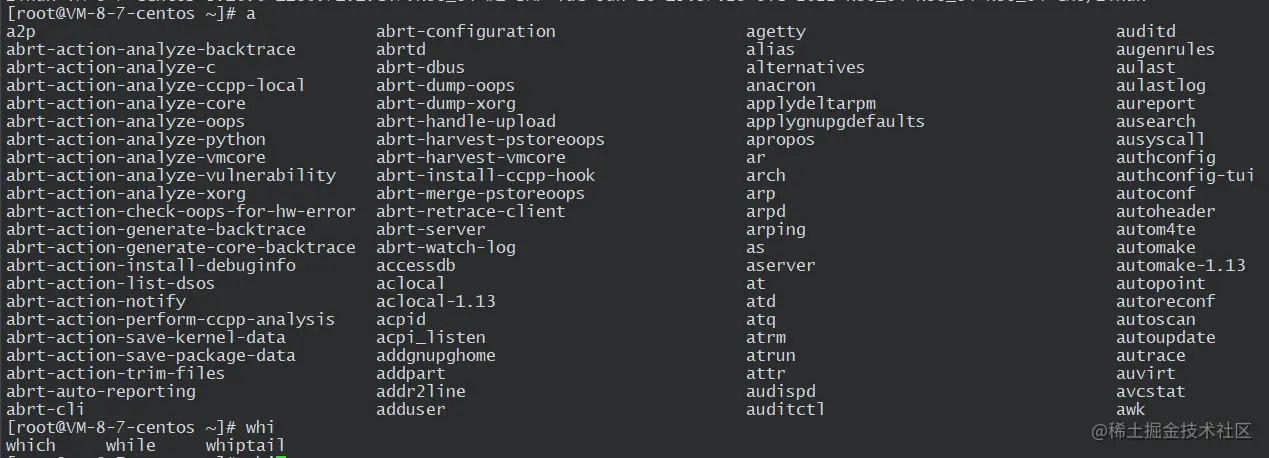Screen dimensions: 1269x458
Task: Select the addr2line command name
Action: 421,391
